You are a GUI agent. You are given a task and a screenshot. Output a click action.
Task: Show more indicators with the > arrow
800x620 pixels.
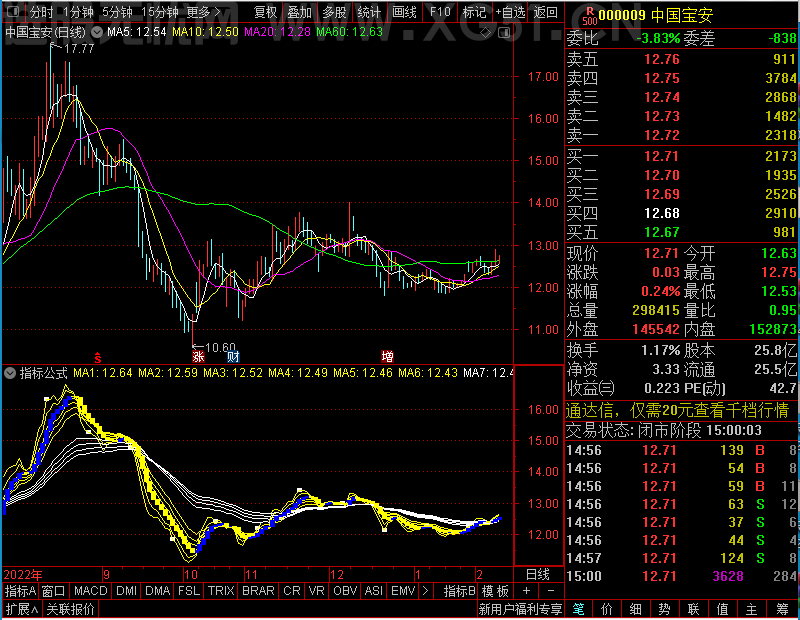click(426, 591)
